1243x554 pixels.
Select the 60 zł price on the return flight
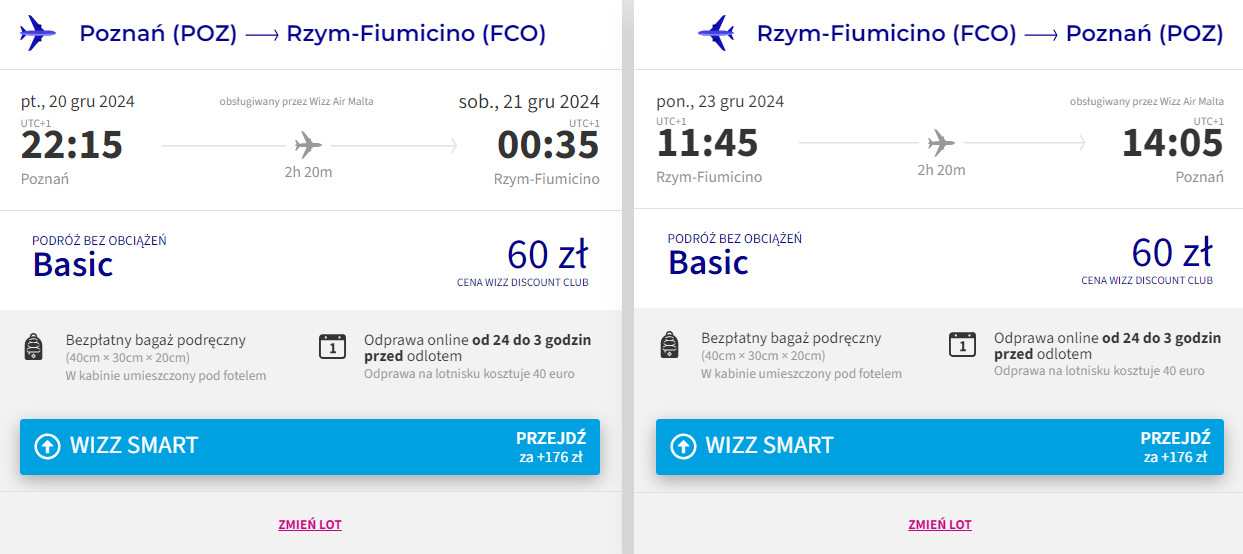(1172, 252)
